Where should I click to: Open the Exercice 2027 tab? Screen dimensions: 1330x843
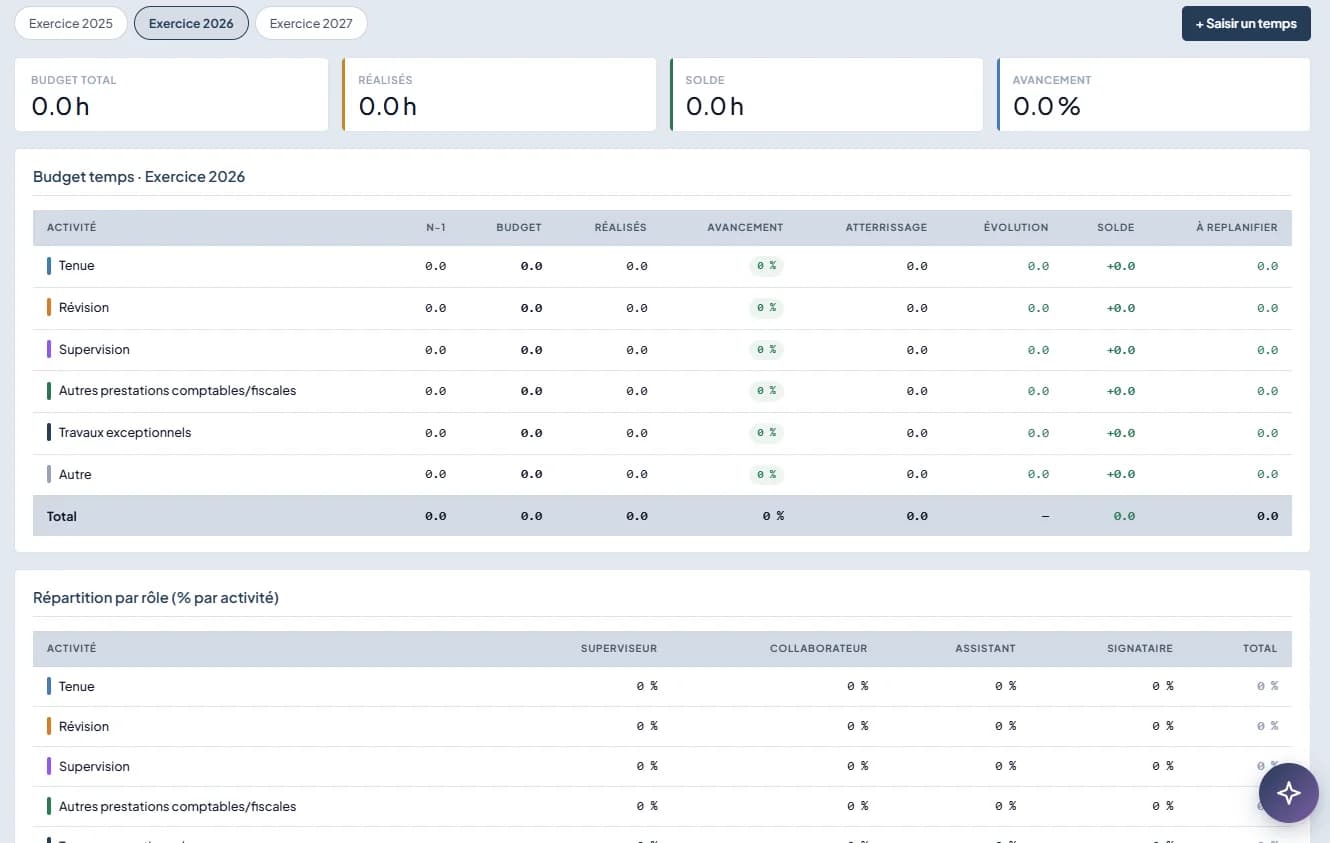coord(311,23)
